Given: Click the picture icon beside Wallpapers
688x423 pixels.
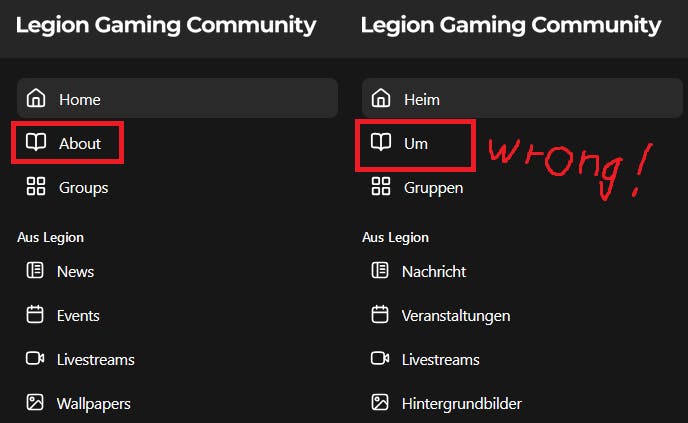Looking at the screenshot, I should pos(35,402).
